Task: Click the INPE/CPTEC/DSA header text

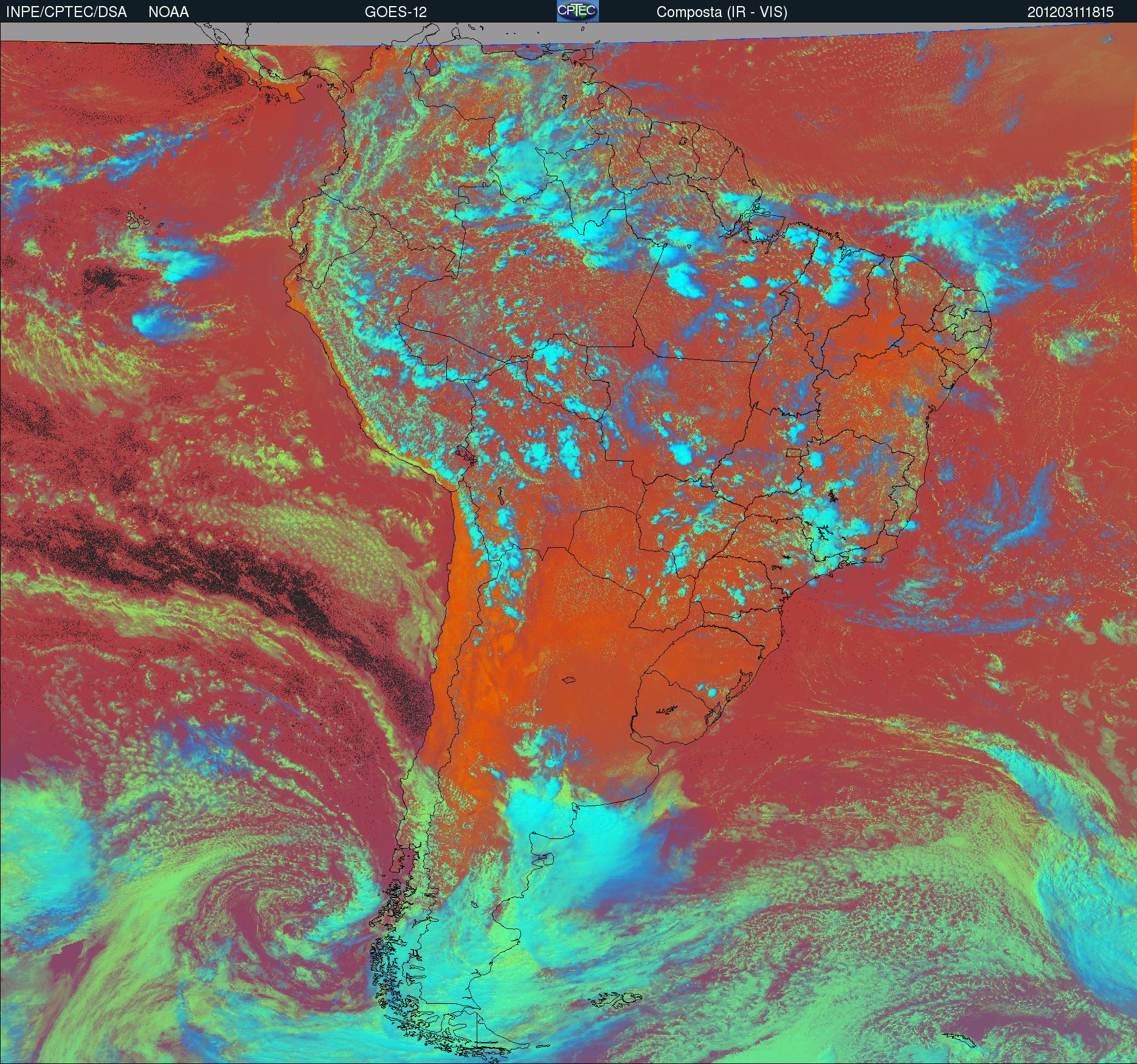Action: click(x=67, y=12)
